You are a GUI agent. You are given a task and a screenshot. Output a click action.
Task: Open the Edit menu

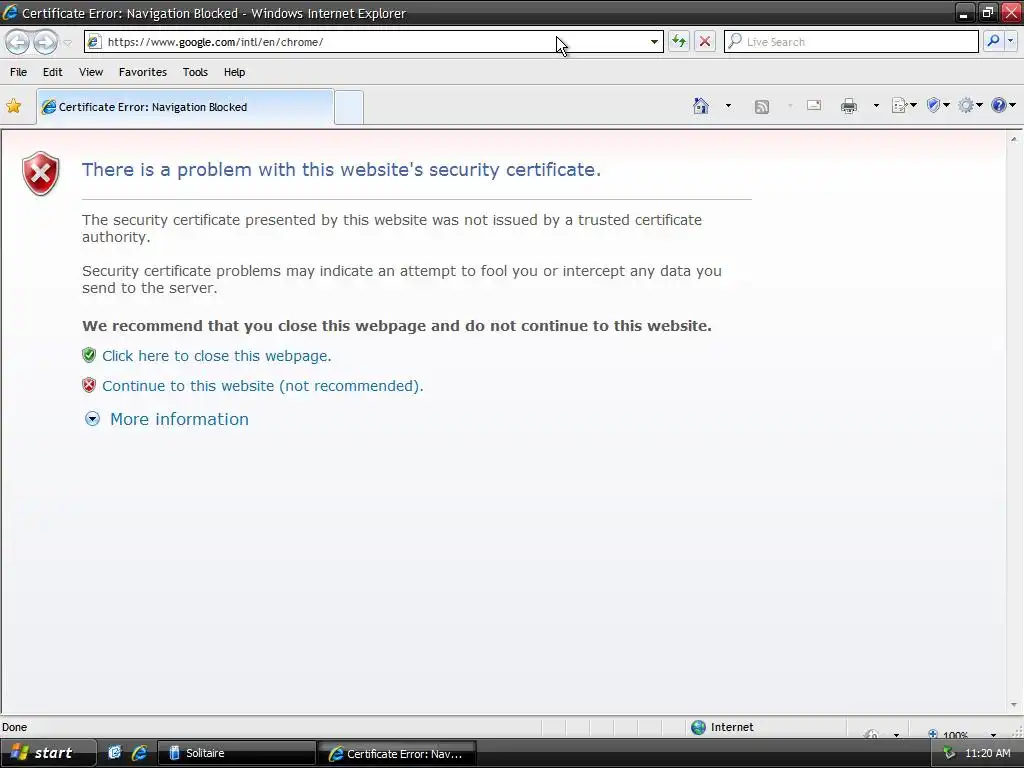tap(52, 72)
